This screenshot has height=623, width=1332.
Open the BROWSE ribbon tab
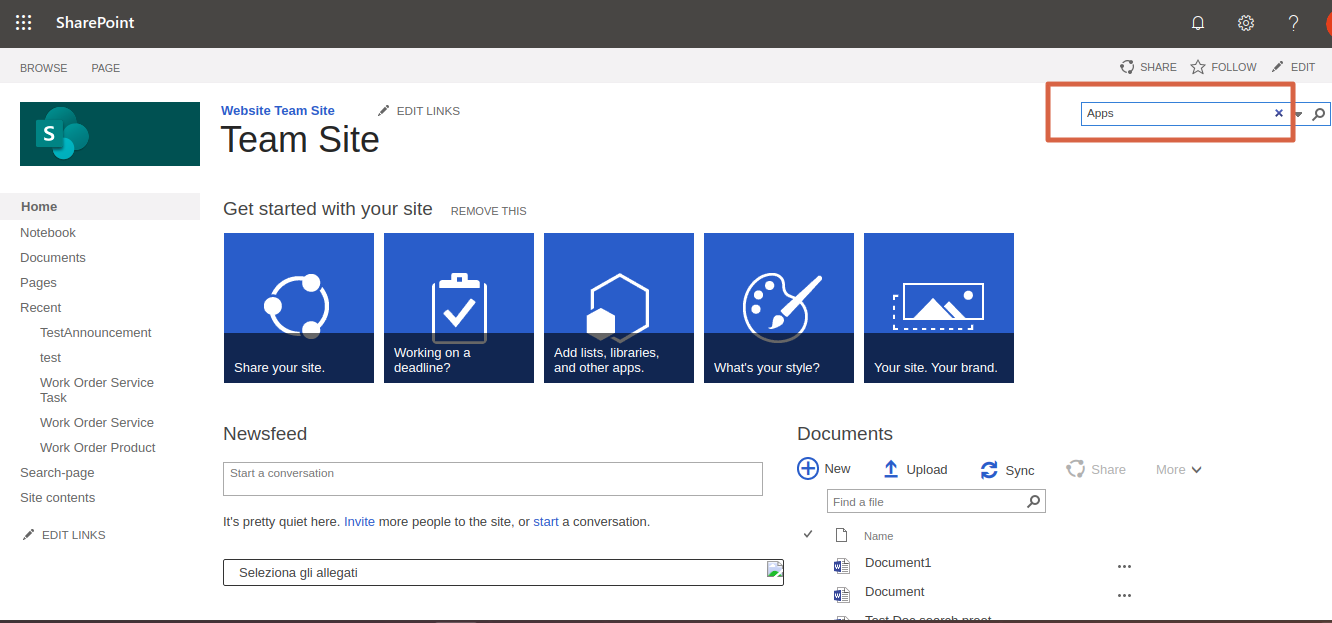coord(44,68)
